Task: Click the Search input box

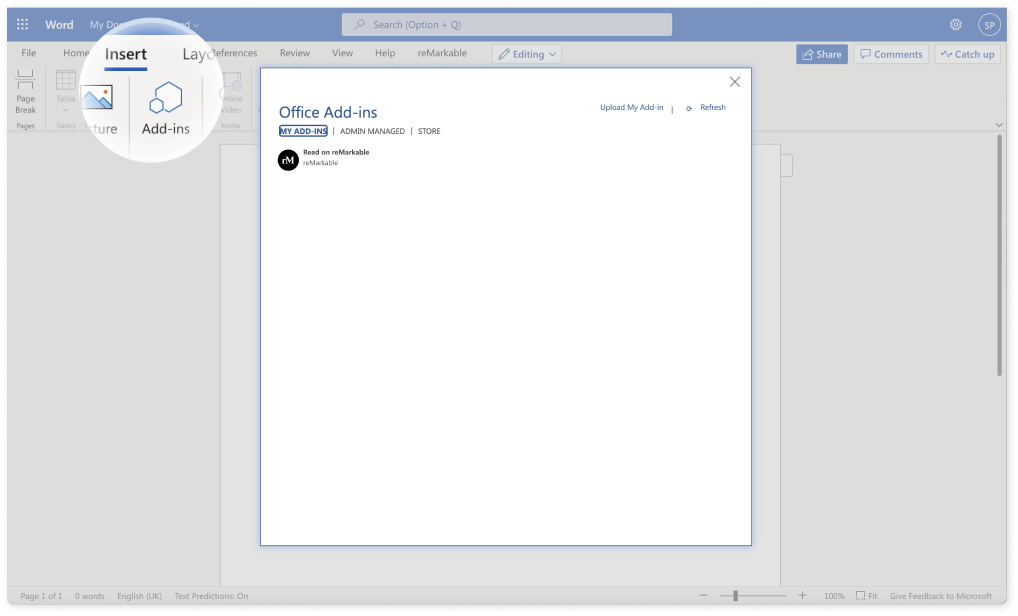Action: click(x=520, y=24)
